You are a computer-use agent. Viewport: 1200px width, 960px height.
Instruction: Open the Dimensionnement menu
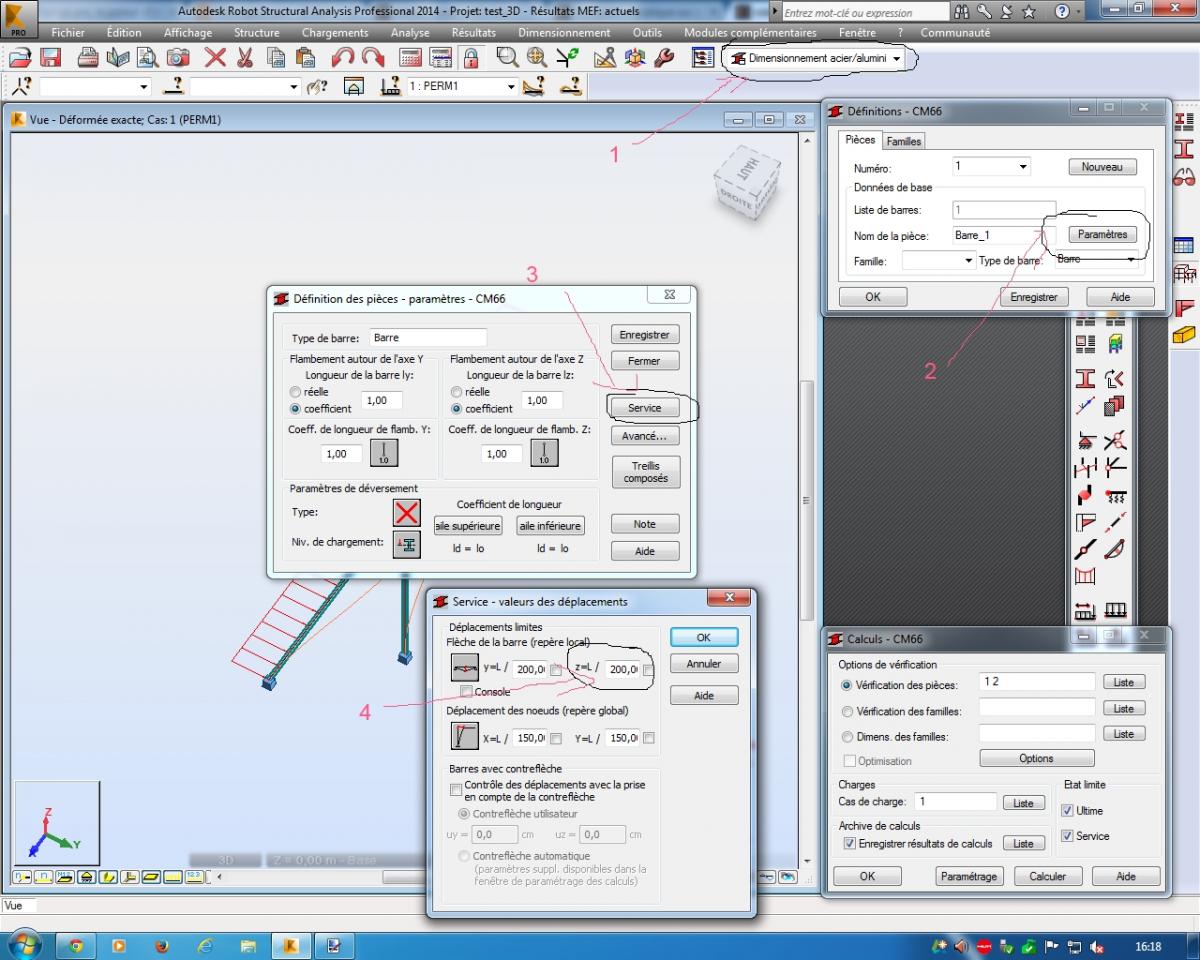coord(564,33)
